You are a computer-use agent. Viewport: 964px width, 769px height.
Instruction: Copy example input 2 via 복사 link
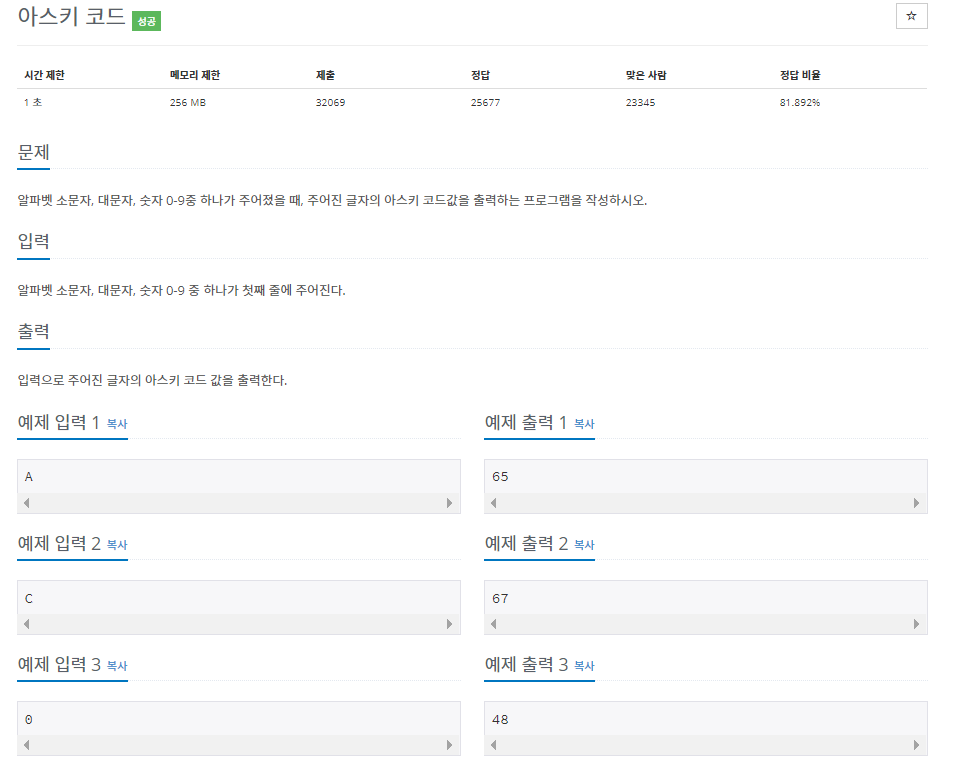117,545
